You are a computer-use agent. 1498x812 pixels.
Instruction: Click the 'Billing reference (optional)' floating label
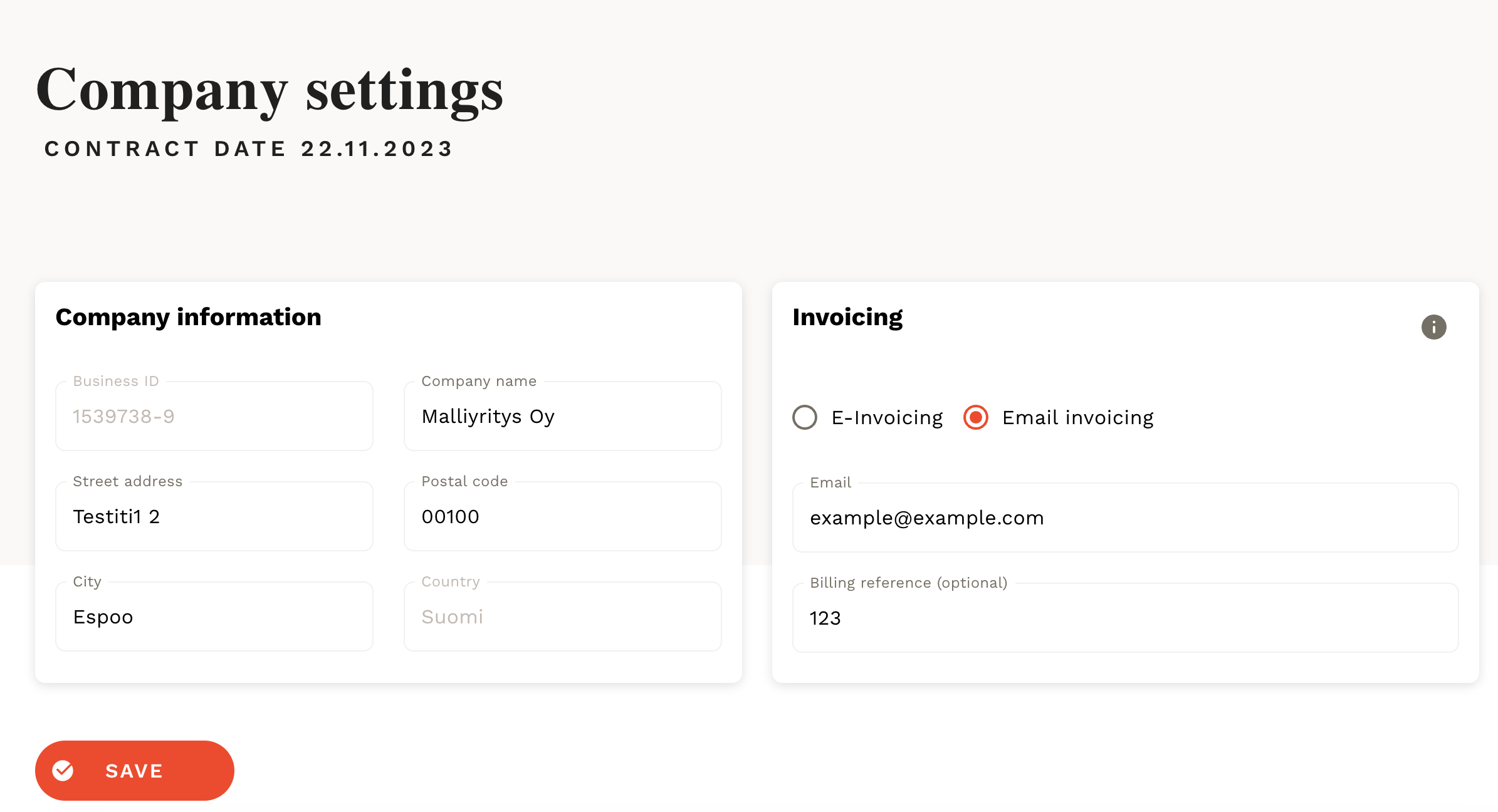(909, 583)
